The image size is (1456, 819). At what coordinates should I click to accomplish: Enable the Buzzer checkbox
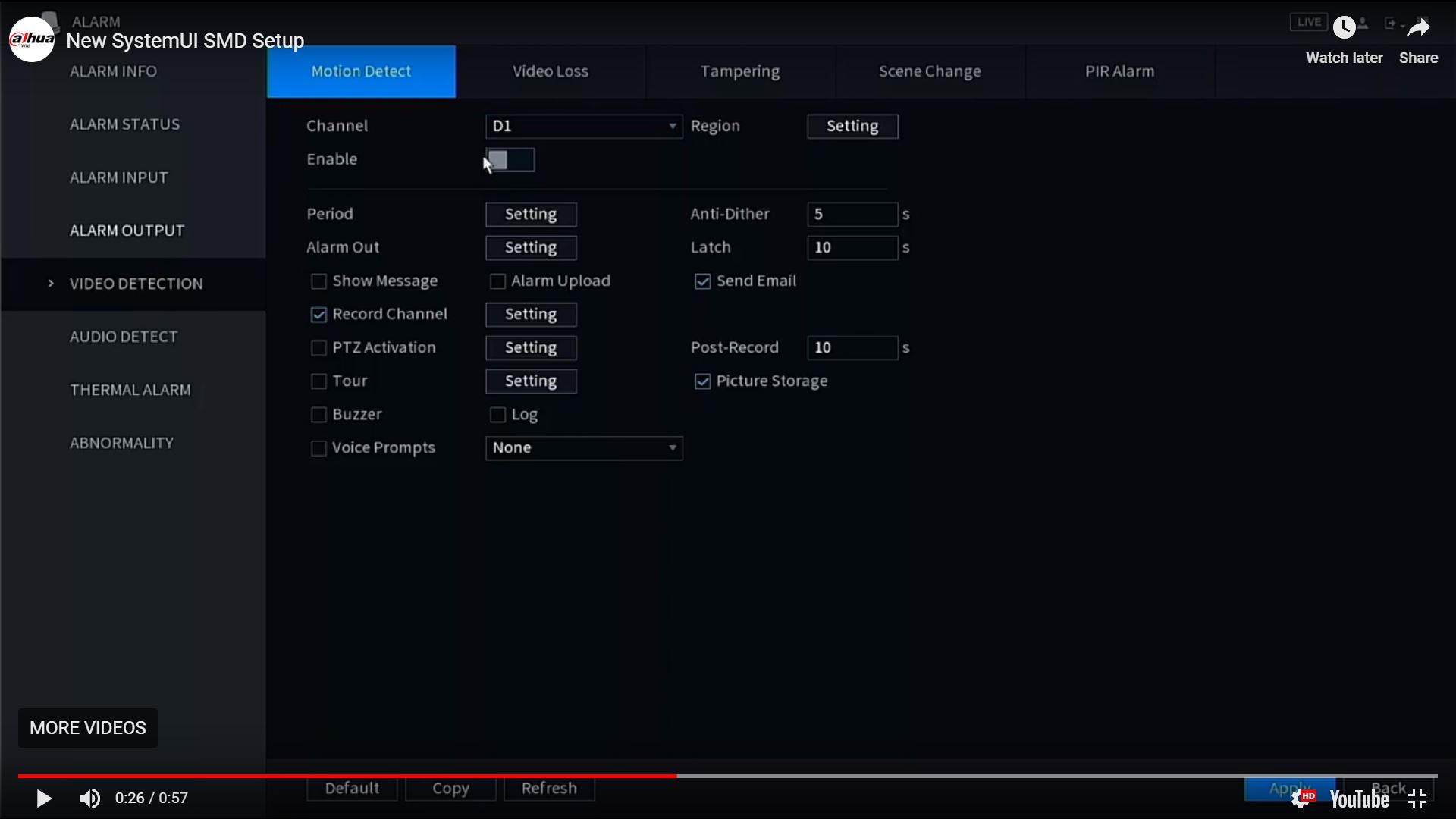[318, 415]
